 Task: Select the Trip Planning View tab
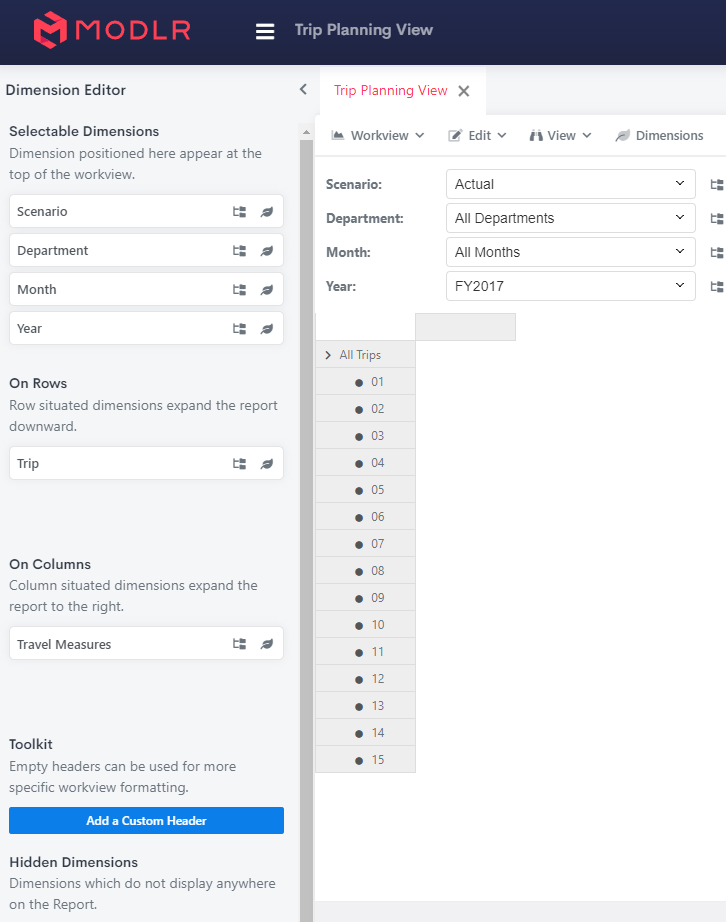(x=390, y=90)
